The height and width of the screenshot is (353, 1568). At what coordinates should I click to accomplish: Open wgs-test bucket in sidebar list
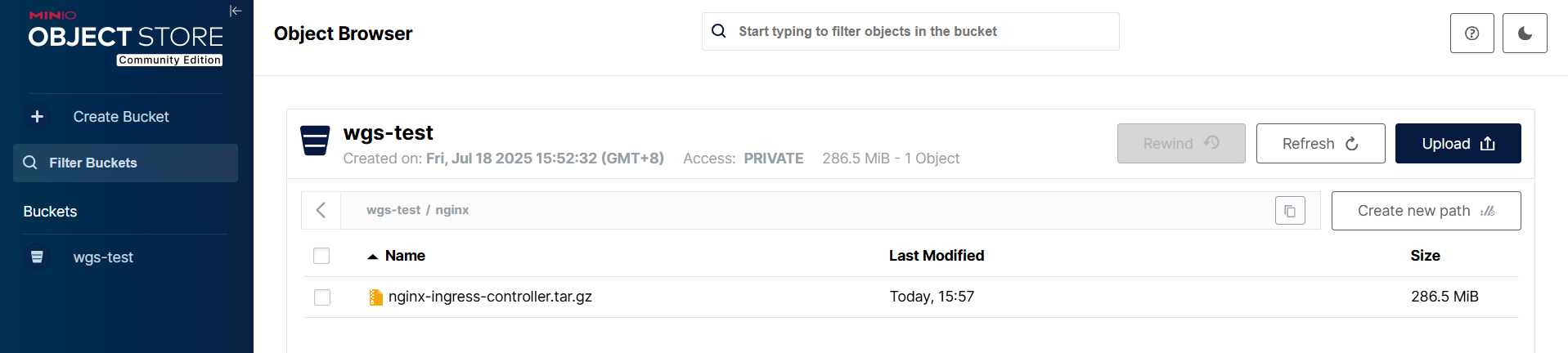103,257
